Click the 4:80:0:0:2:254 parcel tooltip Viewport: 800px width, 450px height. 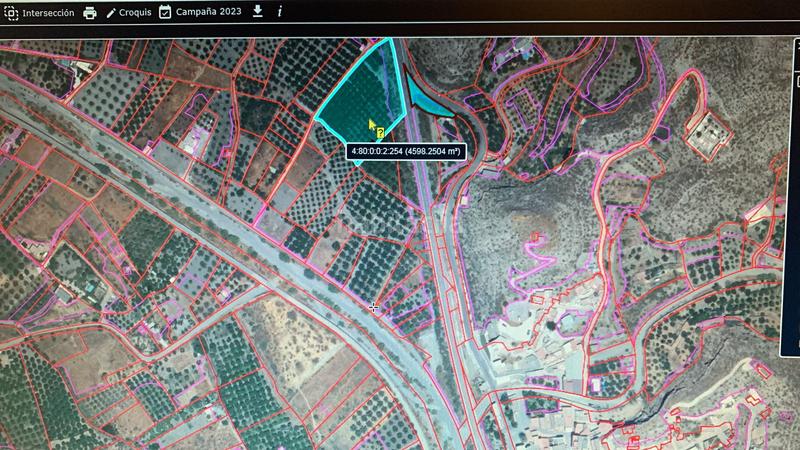407,152
